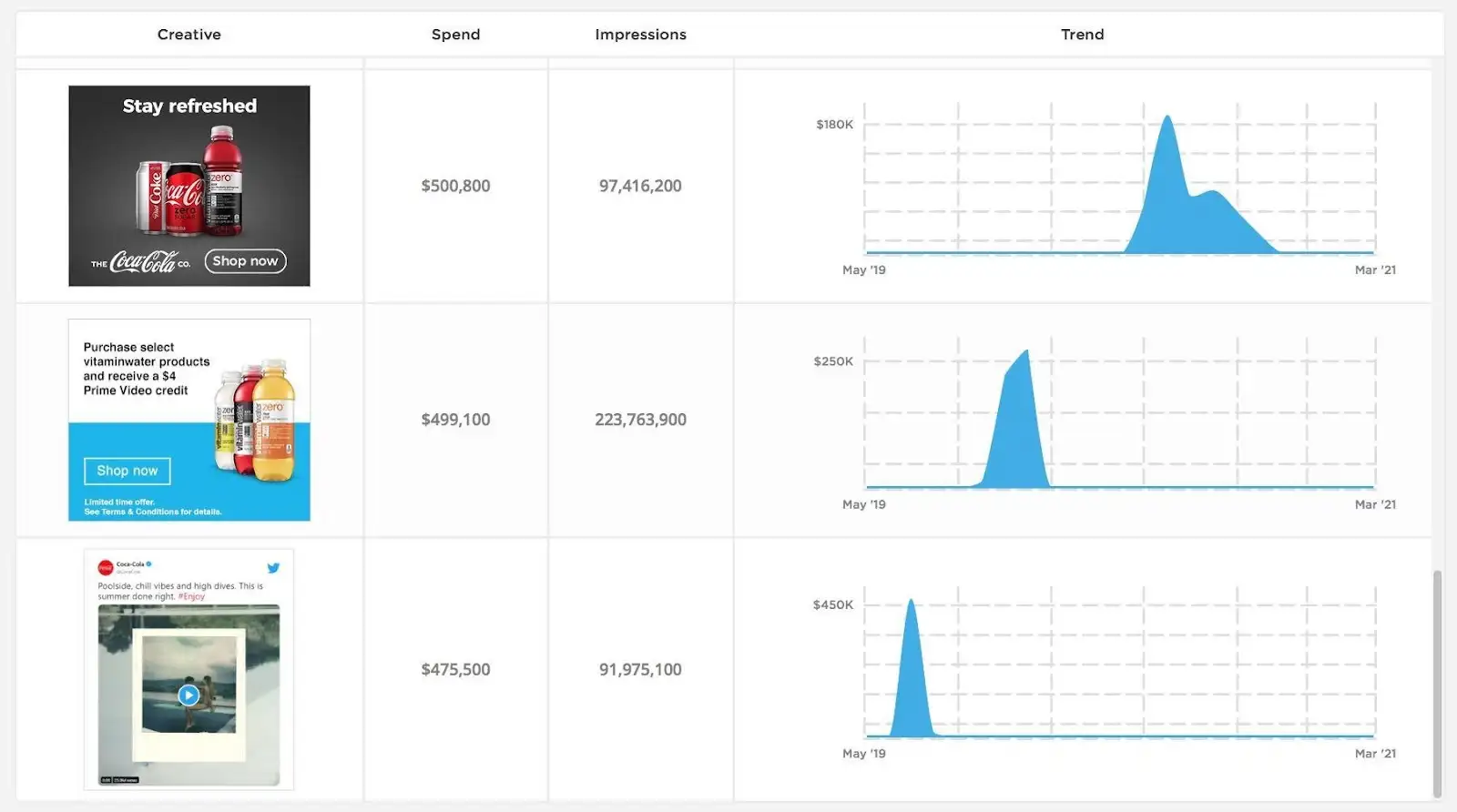Select the 91,975,100 impressions value
The height and width of the screenshot is (812, 1457).
point(640,669)
